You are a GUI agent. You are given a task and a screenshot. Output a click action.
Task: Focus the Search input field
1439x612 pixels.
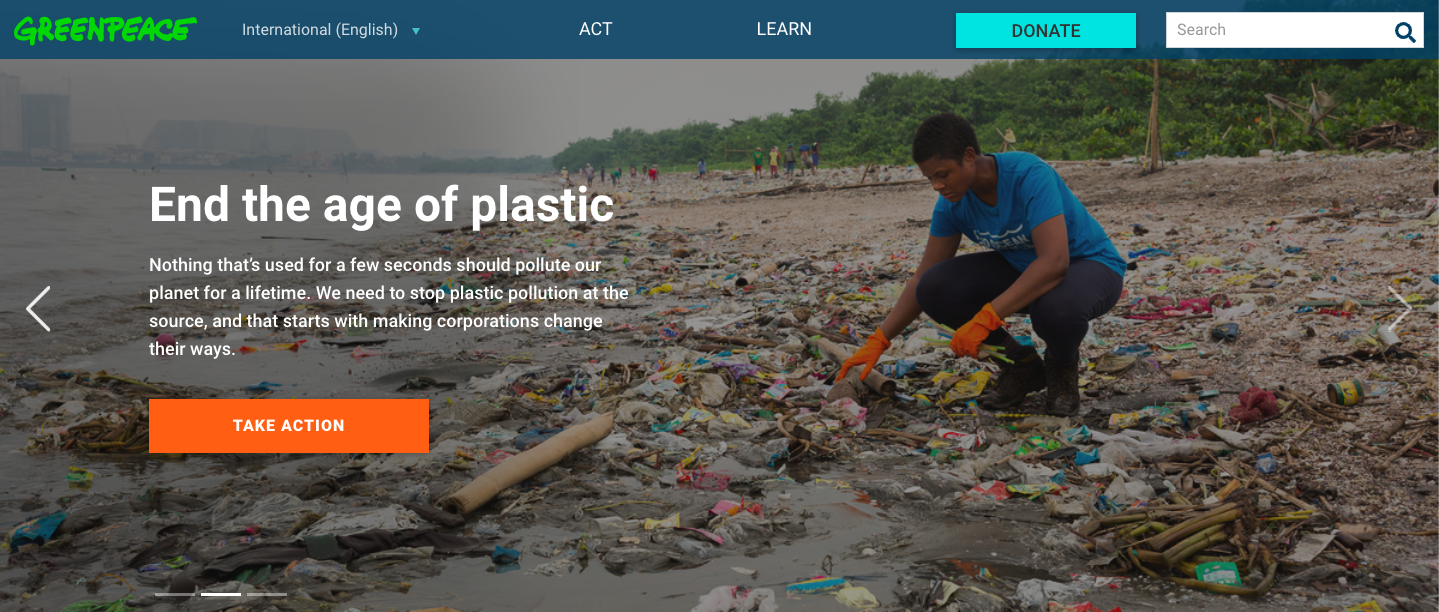(x=1280, y=30)
